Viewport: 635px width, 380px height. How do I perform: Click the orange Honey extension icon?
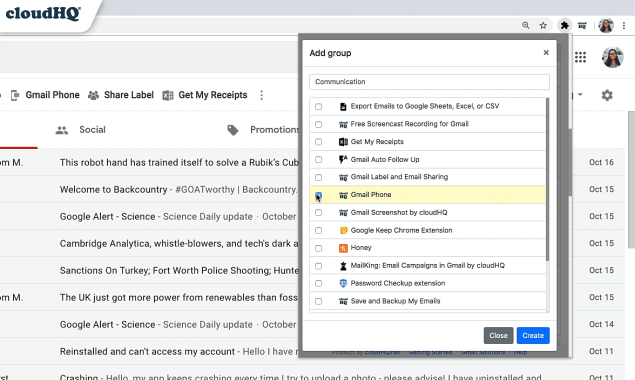[x=343, y=248]
